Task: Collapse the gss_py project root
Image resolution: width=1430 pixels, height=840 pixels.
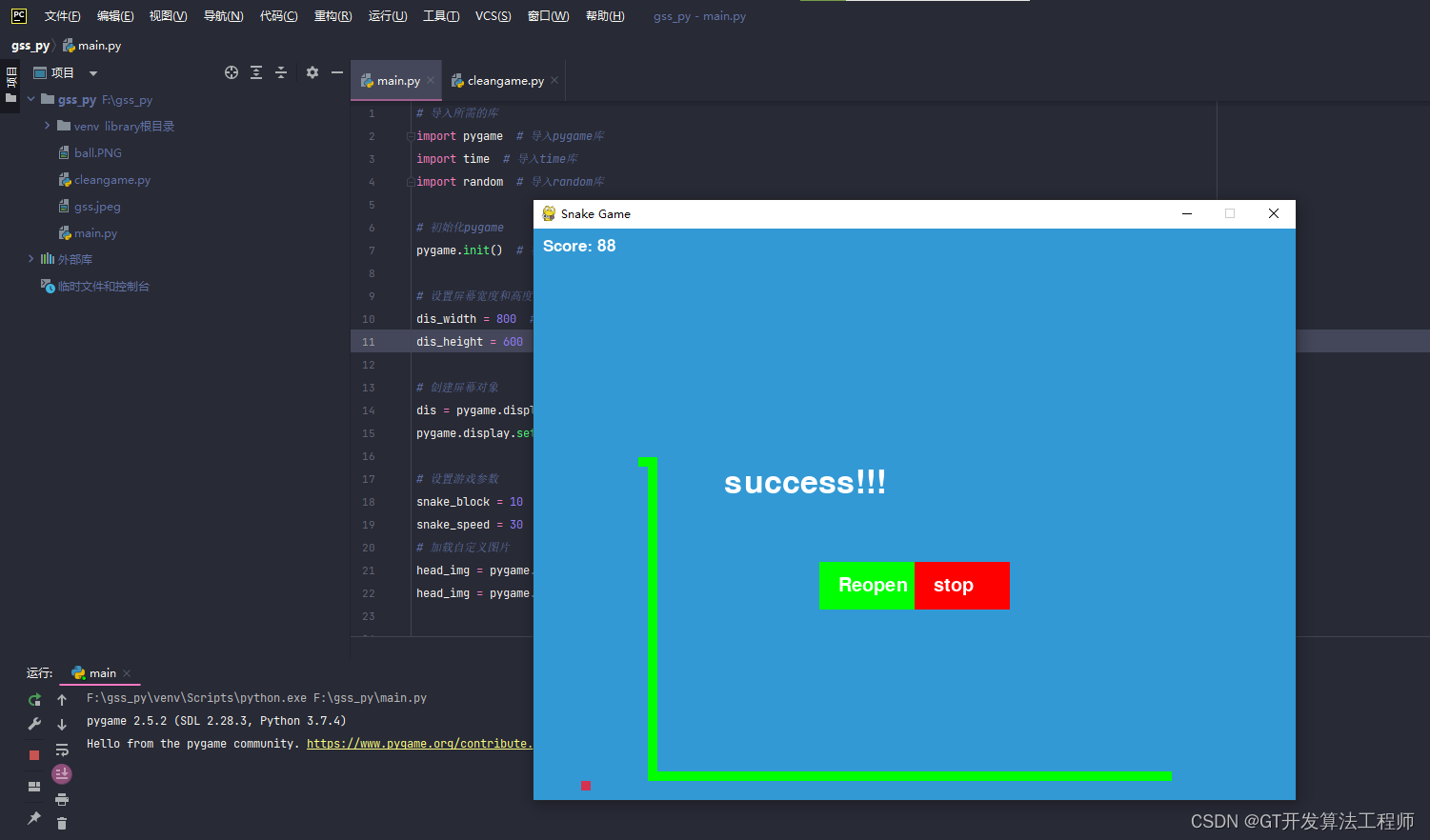Action: click(x=30, y=99)
